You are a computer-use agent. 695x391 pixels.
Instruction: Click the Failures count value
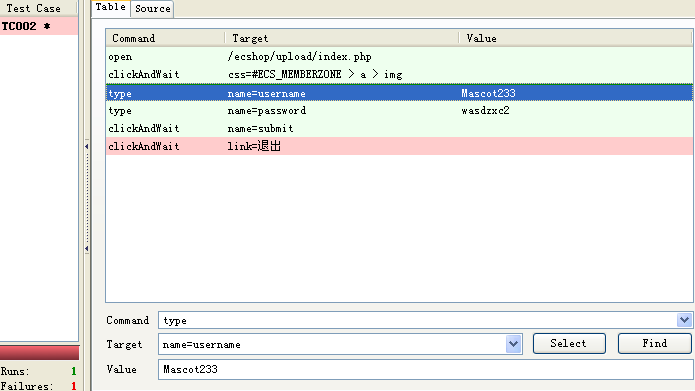tap(74, 386)
